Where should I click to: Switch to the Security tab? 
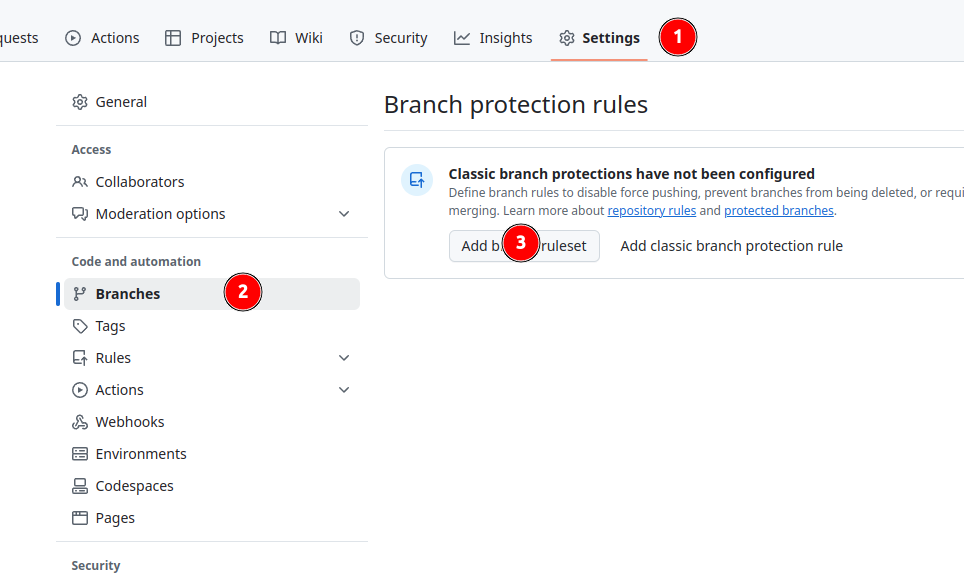[388, 38]
